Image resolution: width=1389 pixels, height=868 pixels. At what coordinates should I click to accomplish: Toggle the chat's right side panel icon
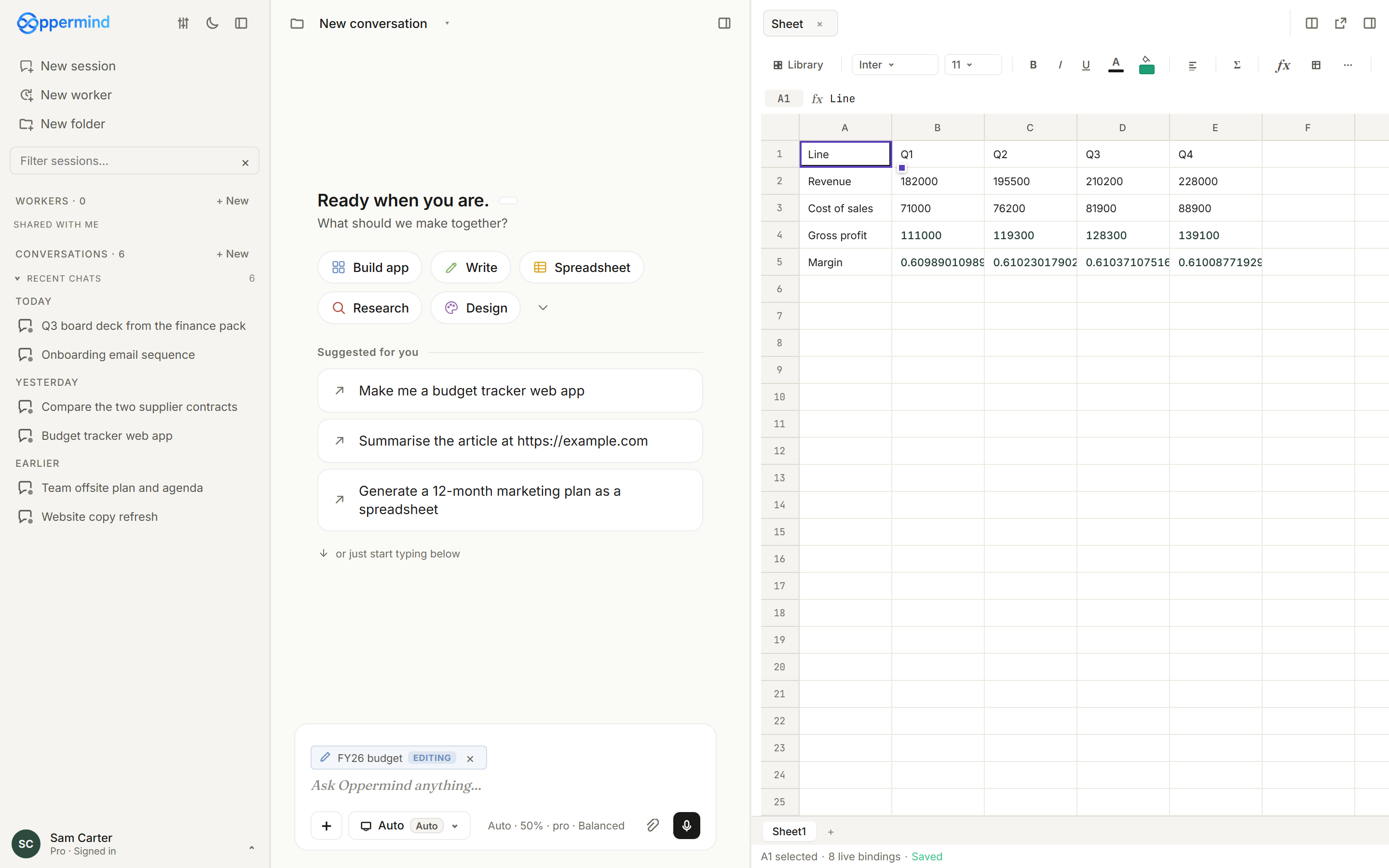[724, 23]
